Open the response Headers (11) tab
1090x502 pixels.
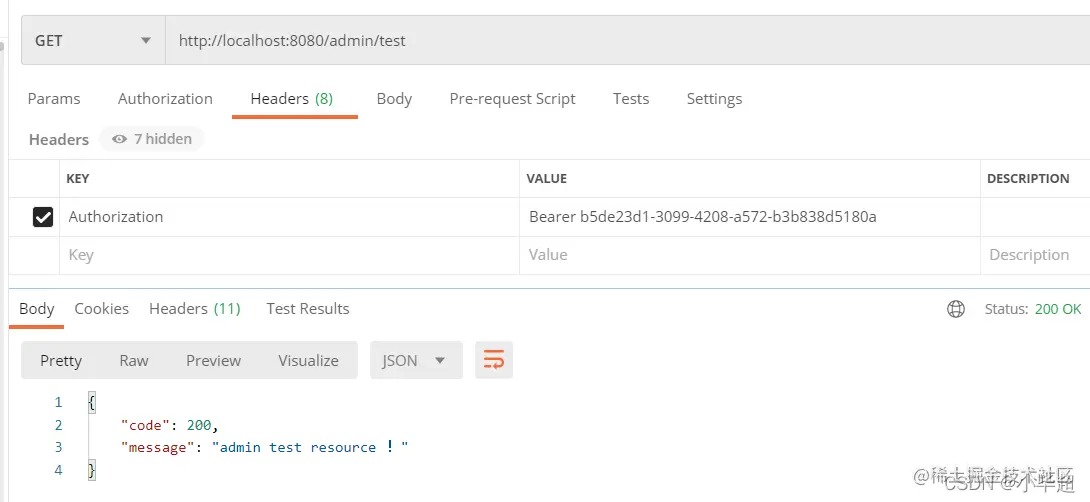tap(195, 309)
